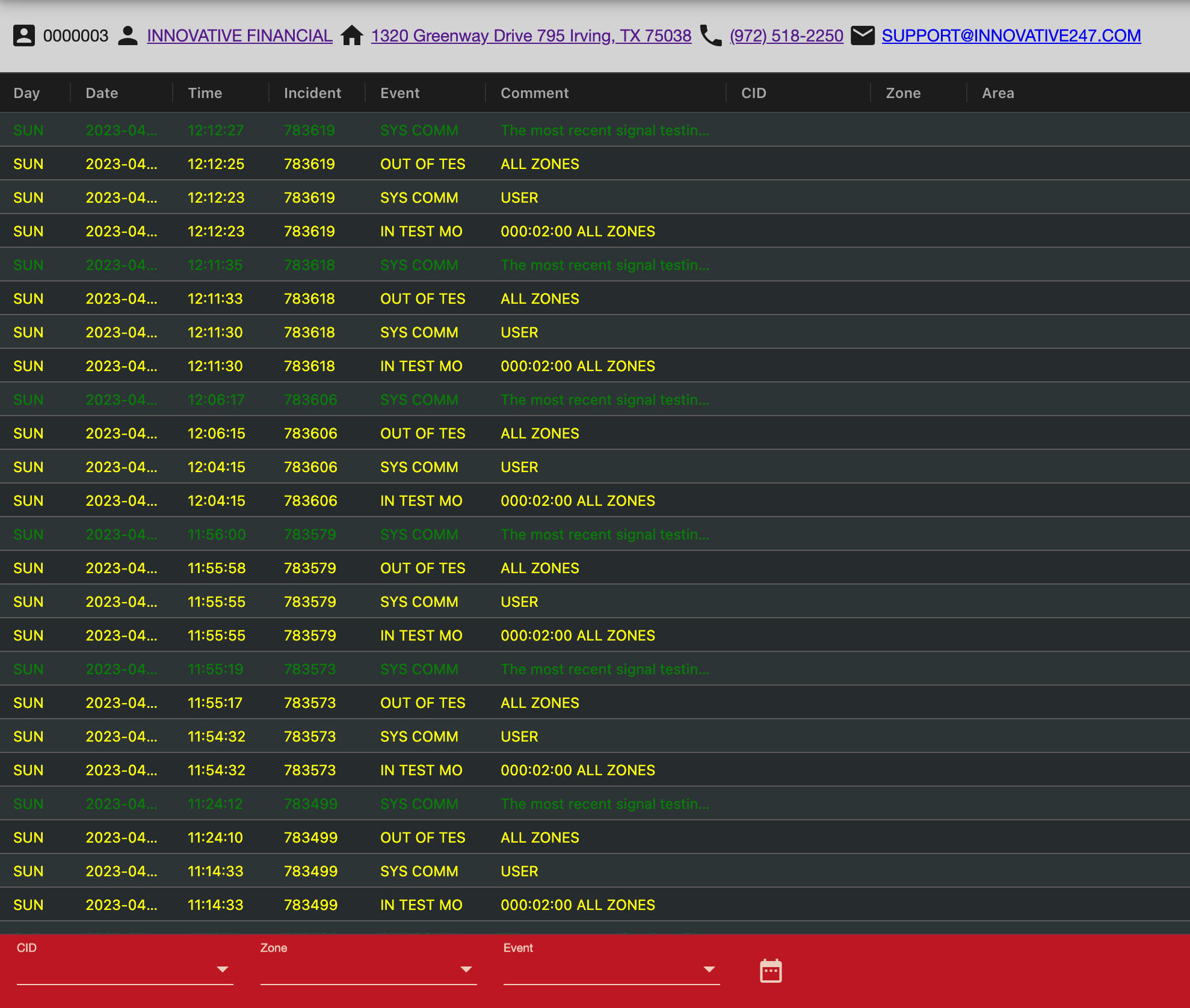Expand the CID filter dropdown
This screenshot has width=1190, height=1008.
click(x=125, y=969)
